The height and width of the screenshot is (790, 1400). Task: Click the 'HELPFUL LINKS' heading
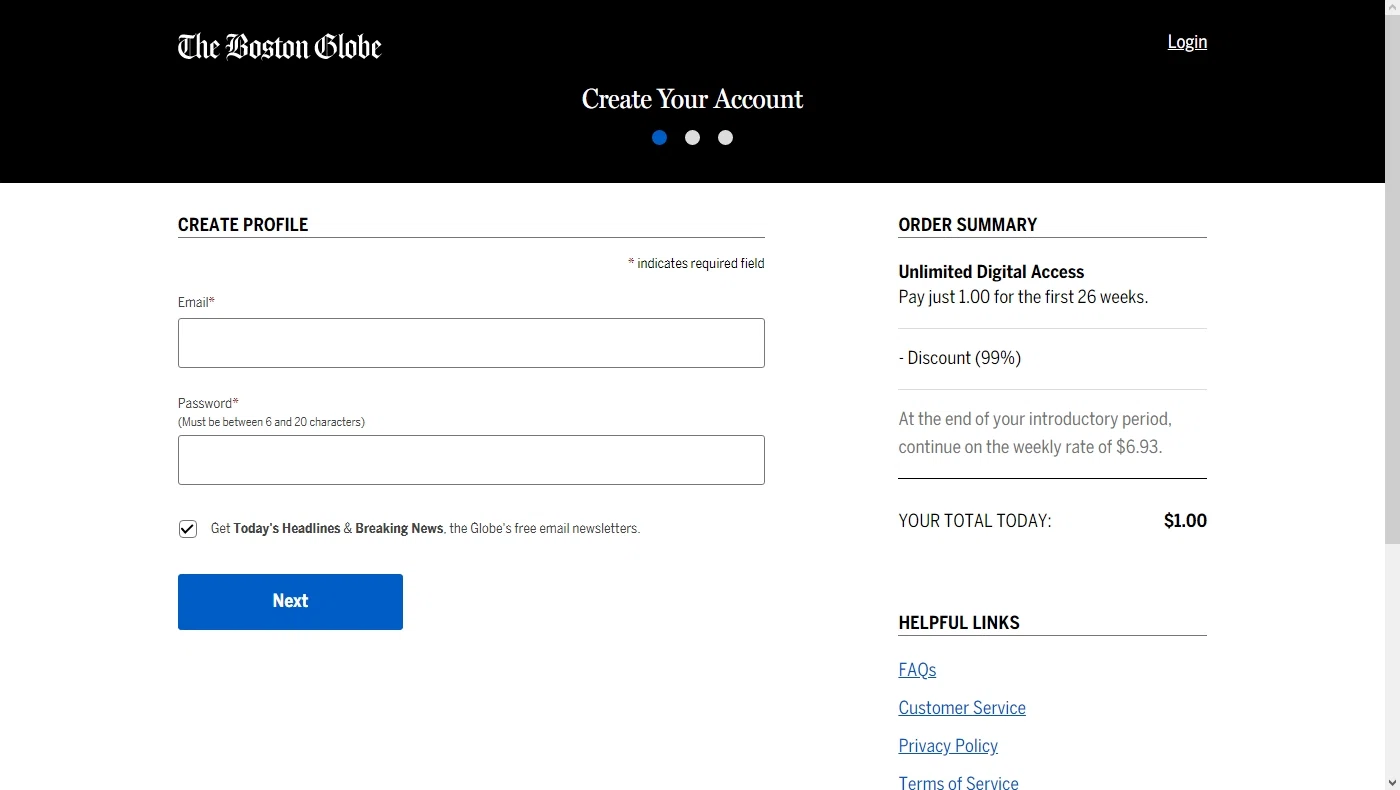point(959,623)
